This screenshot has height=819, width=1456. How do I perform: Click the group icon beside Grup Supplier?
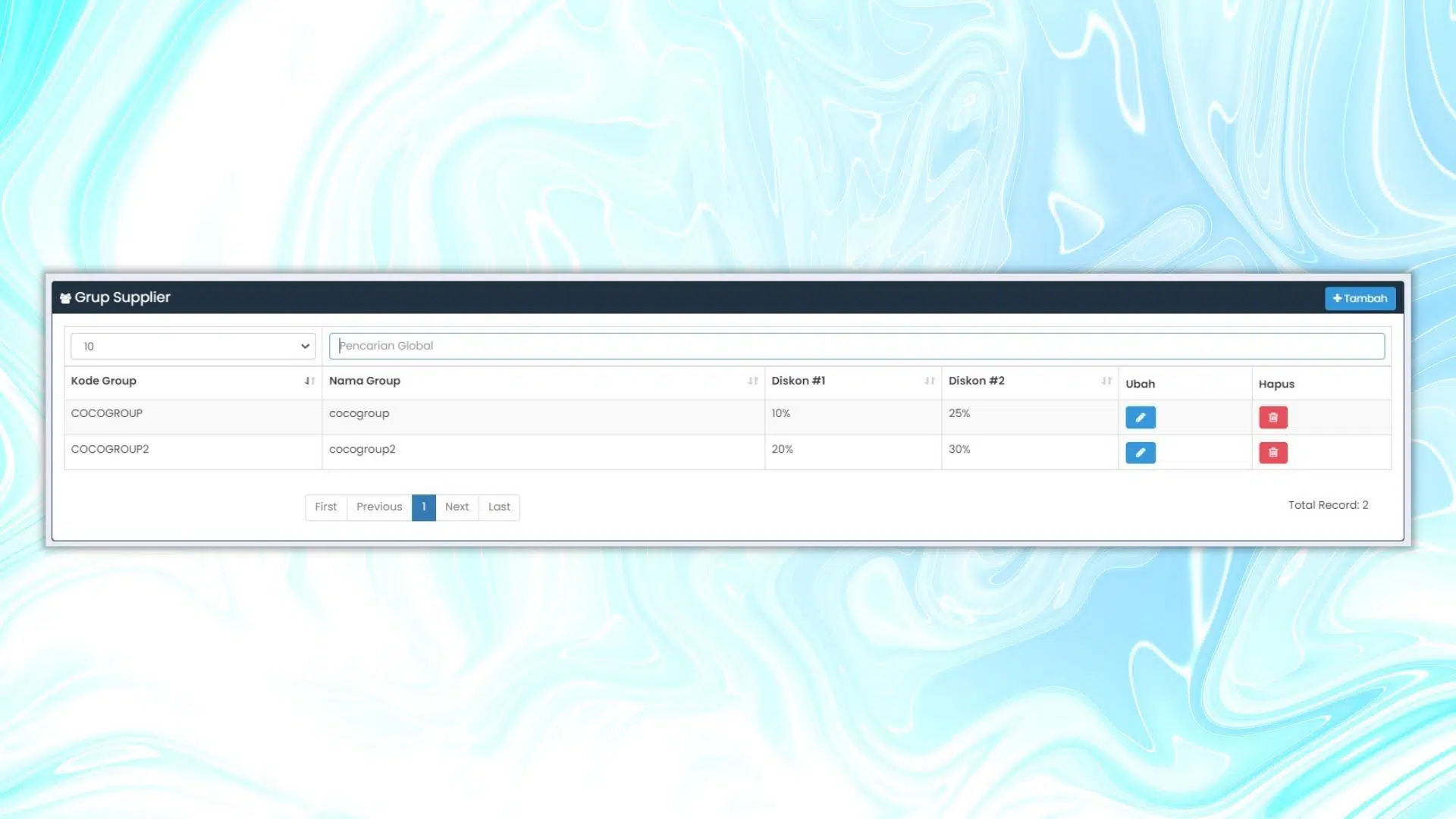[x=65, y=298]
